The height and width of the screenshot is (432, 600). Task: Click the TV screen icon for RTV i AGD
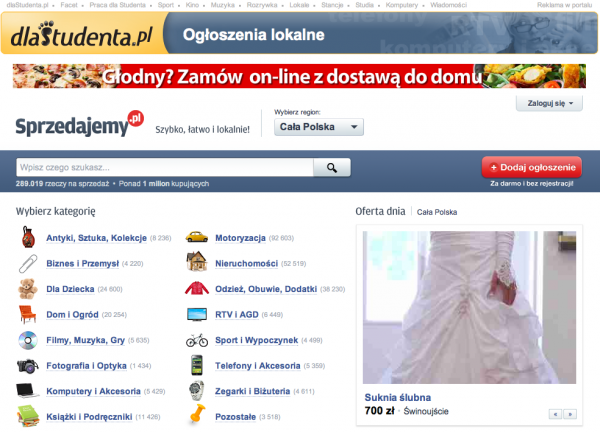[x=197, y=315]
